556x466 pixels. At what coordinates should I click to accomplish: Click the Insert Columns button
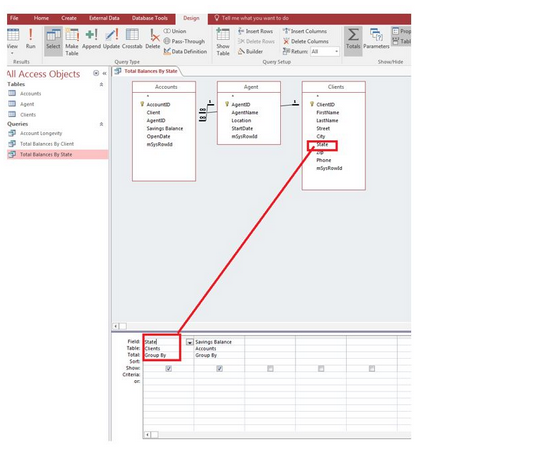[305, 31]
